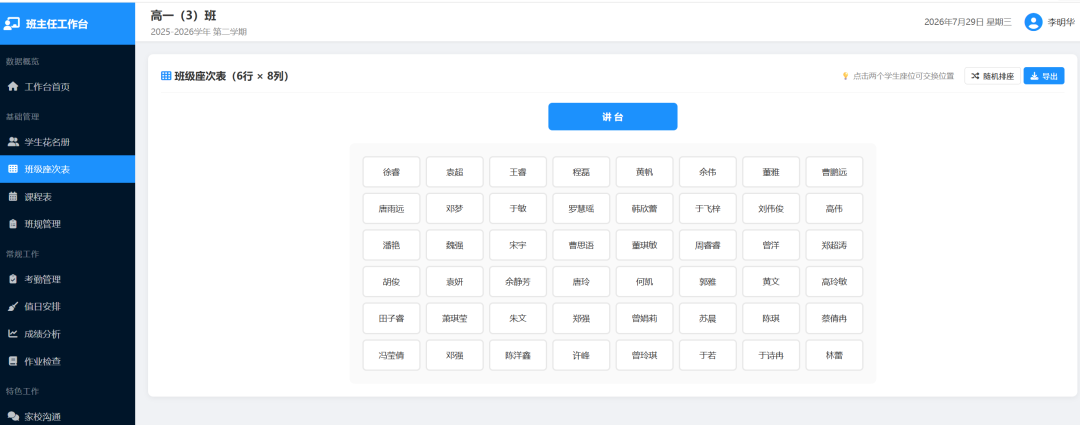The width and height of the screenshot is (1080, 425).
Task: Select seat 徐睿
Action: coord(391,172)
